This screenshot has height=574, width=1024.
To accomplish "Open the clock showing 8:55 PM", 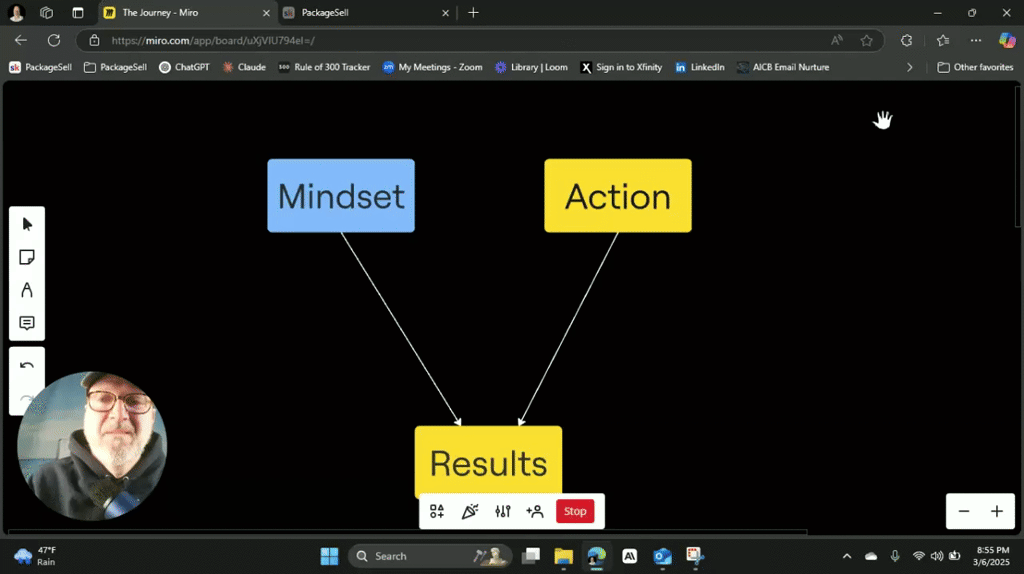I will pyautogui.click(x=991, y=556).
